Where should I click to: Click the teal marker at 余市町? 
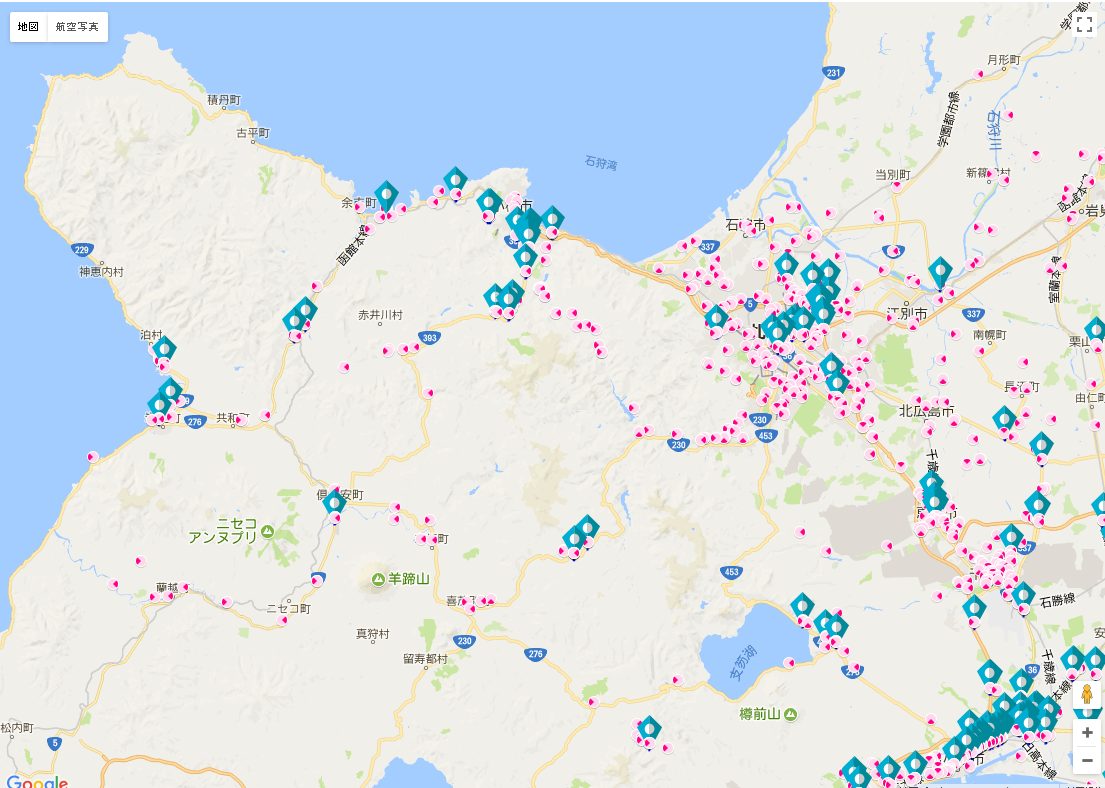(x=386, y=196)
